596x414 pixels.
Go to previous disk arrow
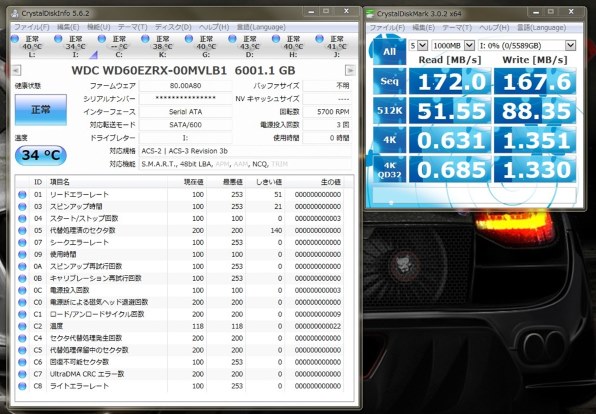point(16,70)
